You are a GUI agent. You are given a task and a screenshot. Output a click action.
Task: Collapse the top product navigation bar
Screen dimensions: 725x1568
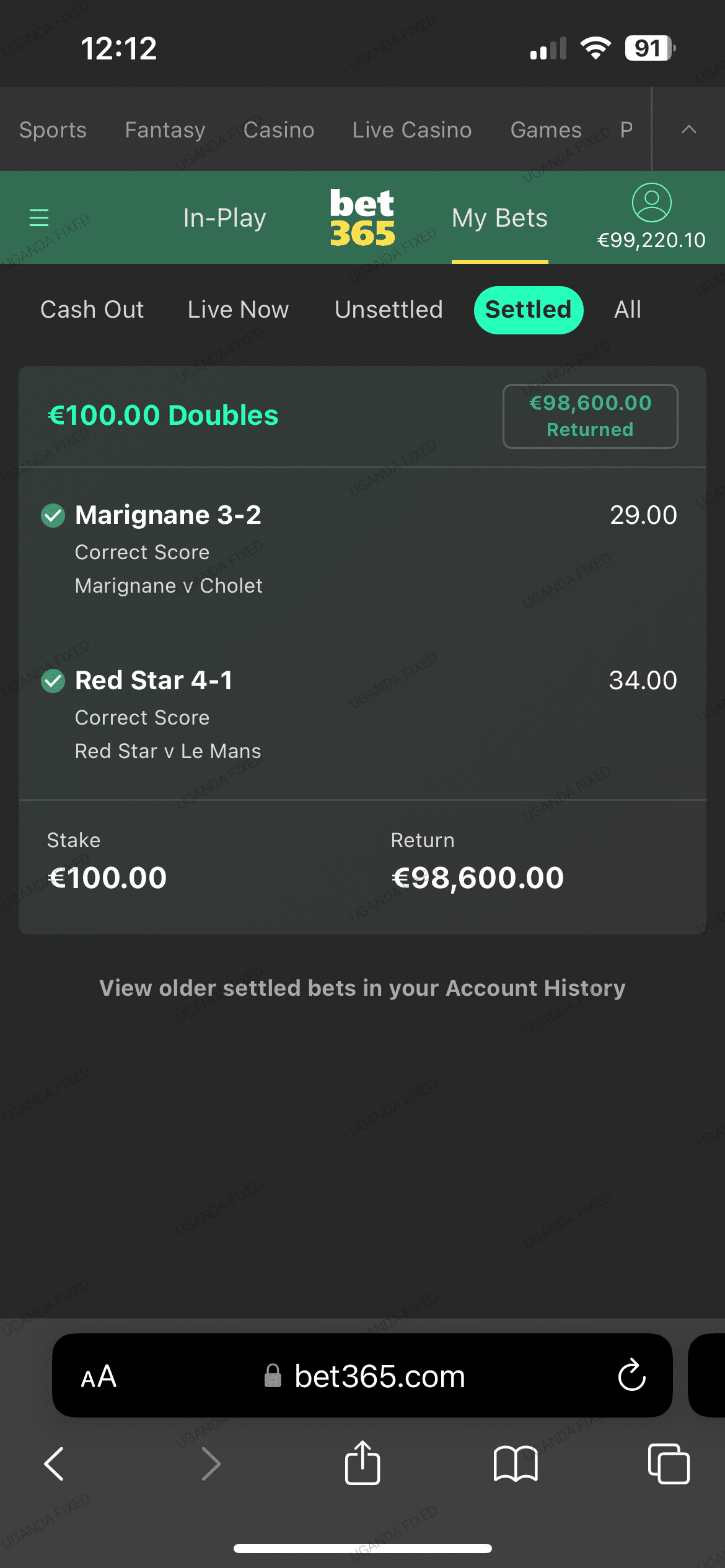tap(688, 129)
